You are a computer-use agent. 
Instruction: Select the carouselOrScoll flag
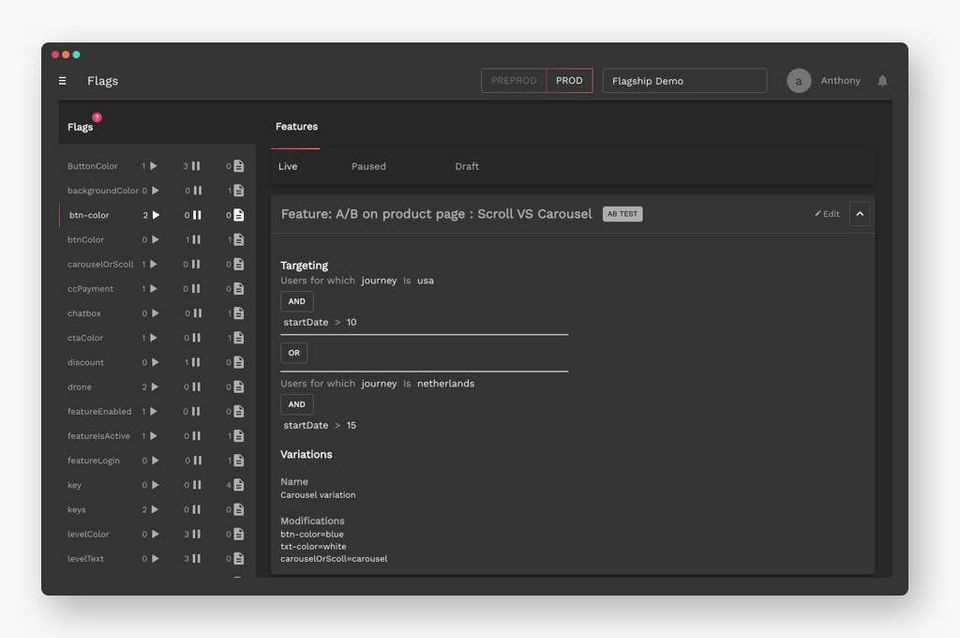100,264
